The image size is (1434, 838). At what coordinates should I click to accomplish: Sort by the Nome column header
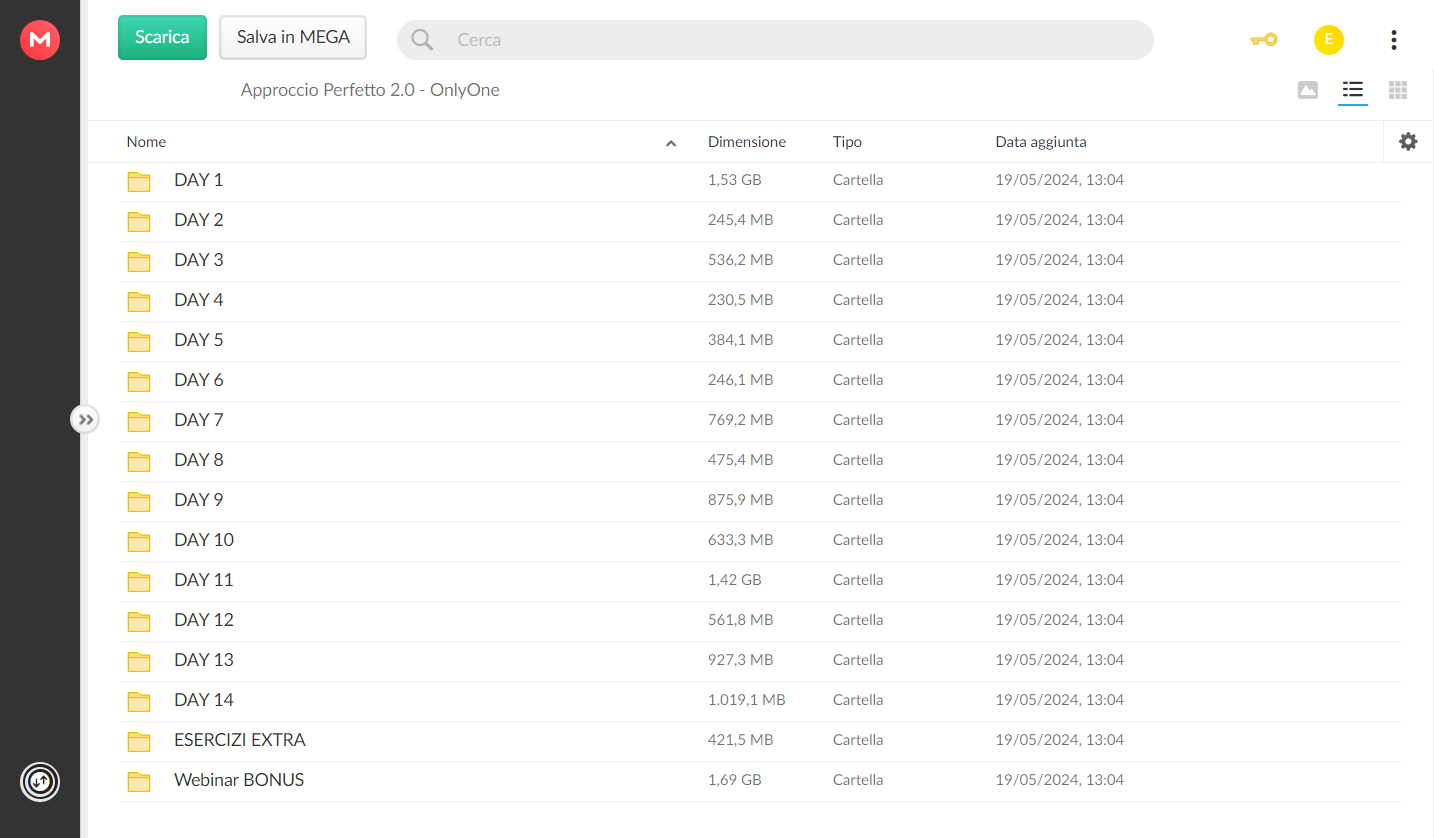tap(146, 142)
